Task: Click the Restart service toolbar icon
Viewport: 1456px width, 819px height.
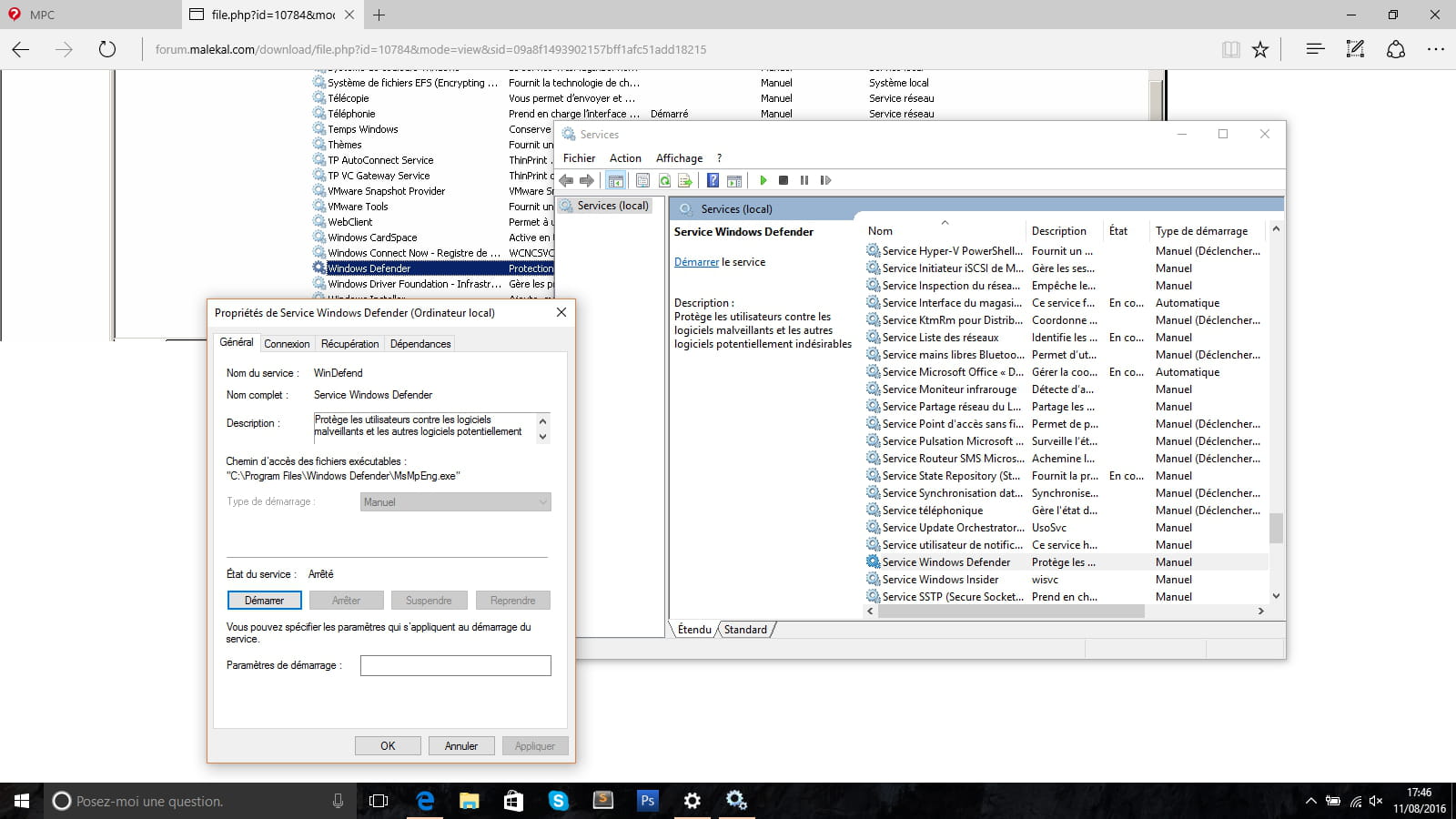Action: click(825, 180)
